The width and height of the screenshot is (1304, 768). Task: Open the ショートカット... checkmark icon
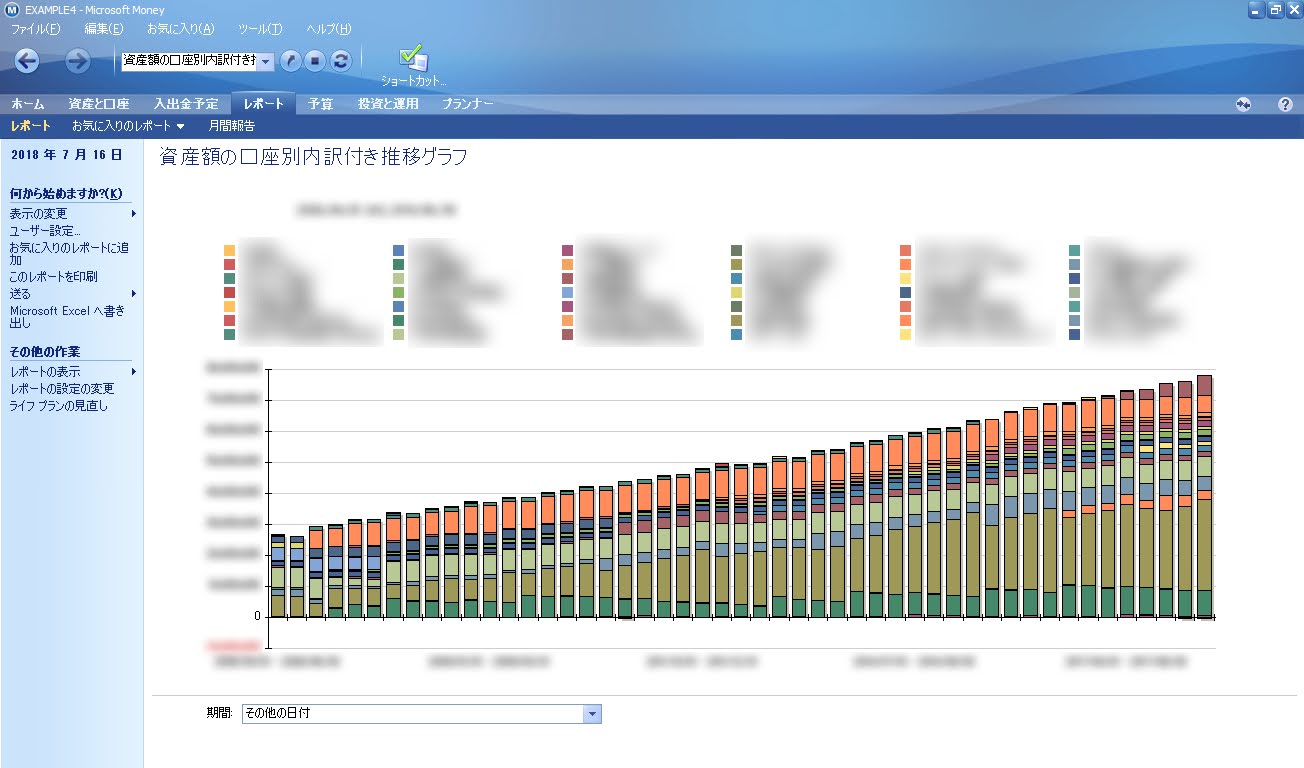coord(413,65)
